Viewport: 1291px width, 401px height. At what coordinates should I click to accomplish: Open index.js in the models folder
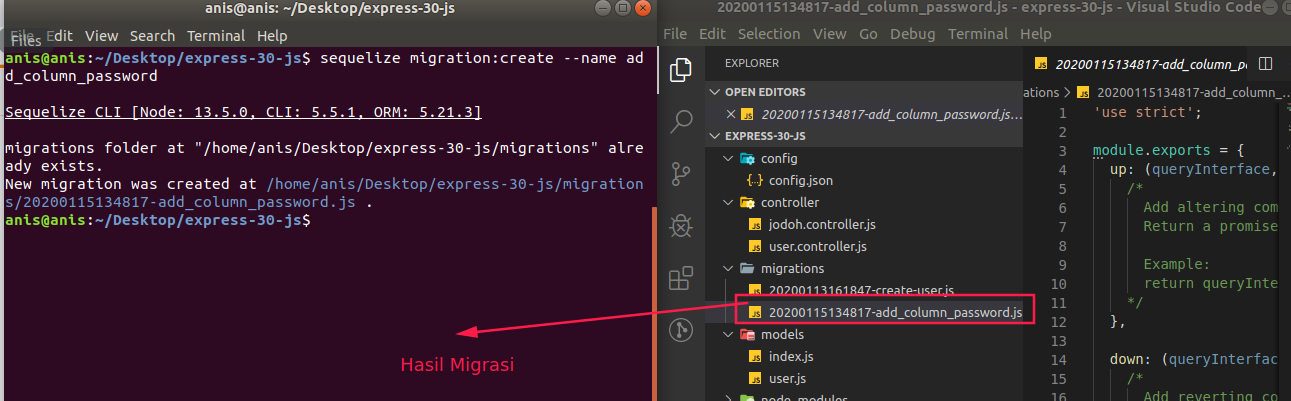pyautogui.click(x=791, y=356)
